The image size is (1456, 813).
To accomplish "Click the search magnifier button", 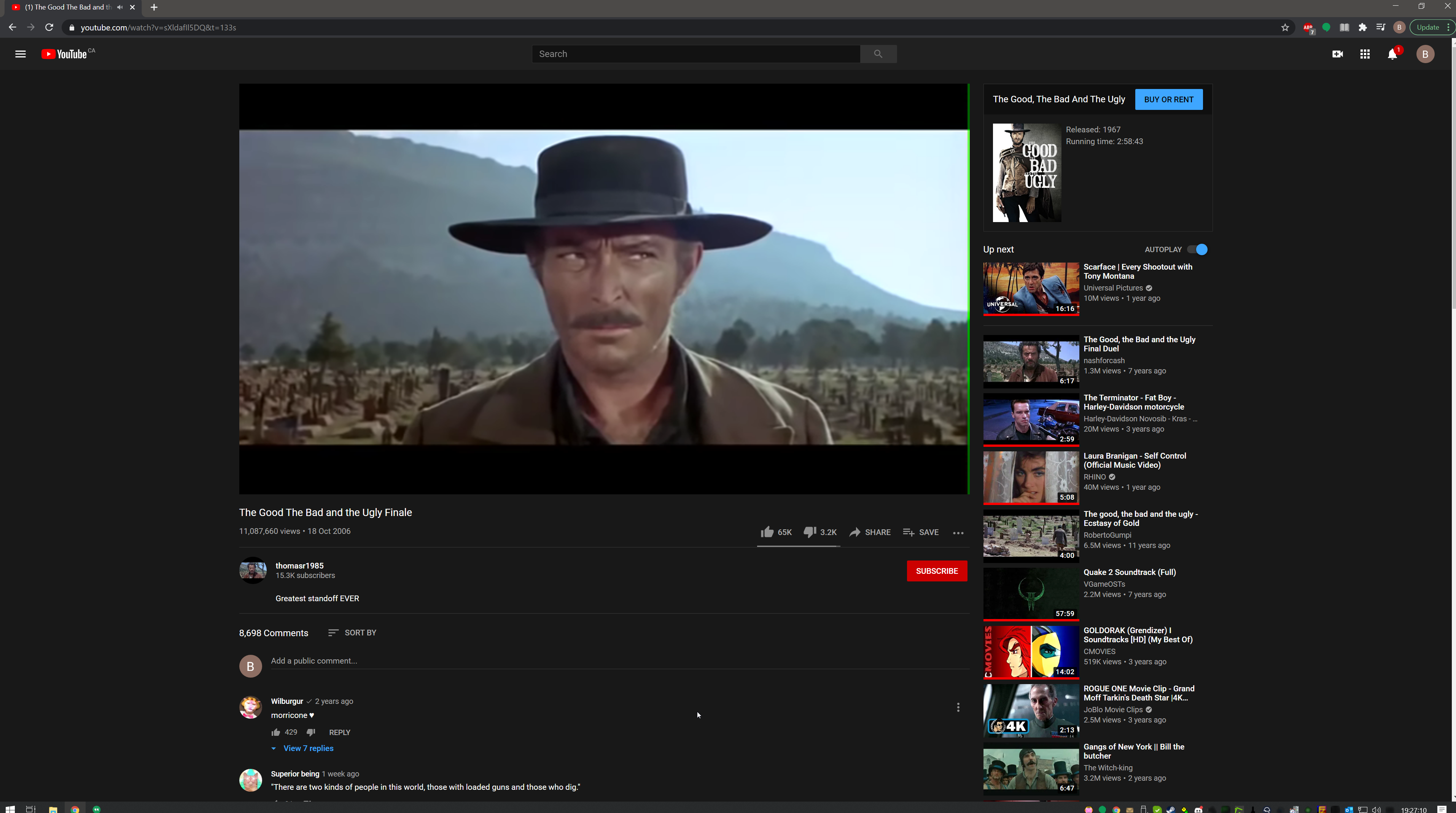I will click(x=878, y=54).
